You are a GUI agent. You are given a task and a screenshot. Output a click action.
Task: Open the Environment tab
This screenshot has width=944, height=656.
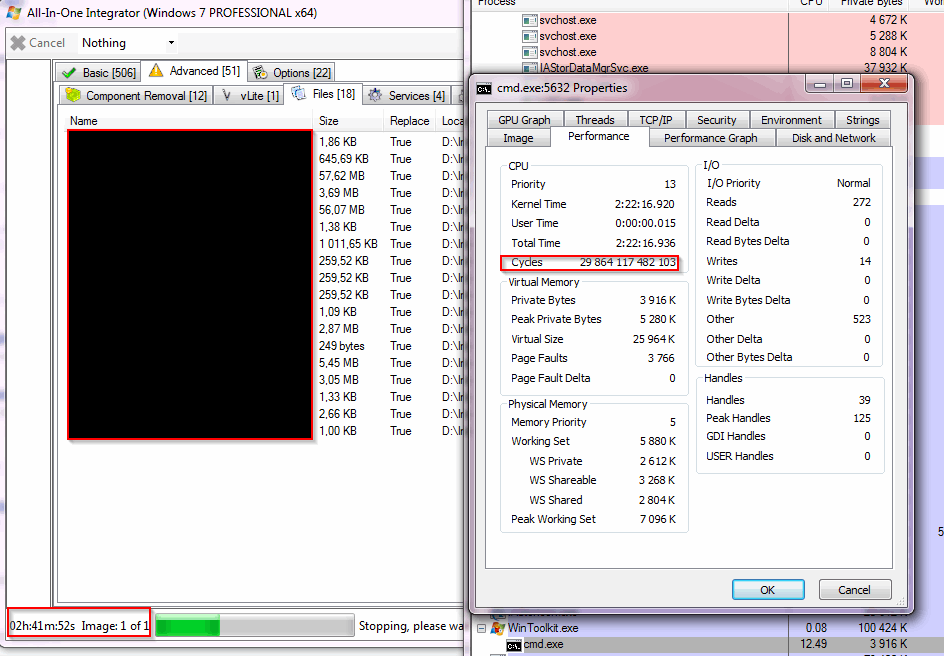pyautogui.click(x=791, y=120)
